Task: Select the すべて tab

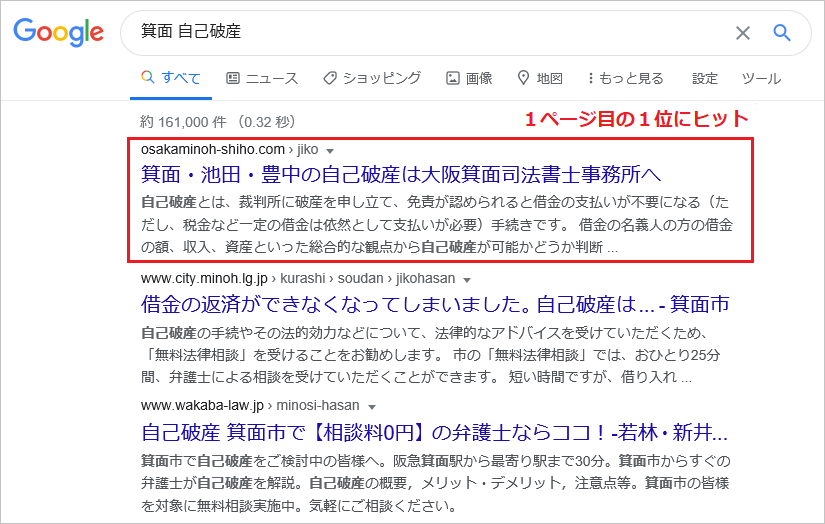Action: (x=171, y=78)
